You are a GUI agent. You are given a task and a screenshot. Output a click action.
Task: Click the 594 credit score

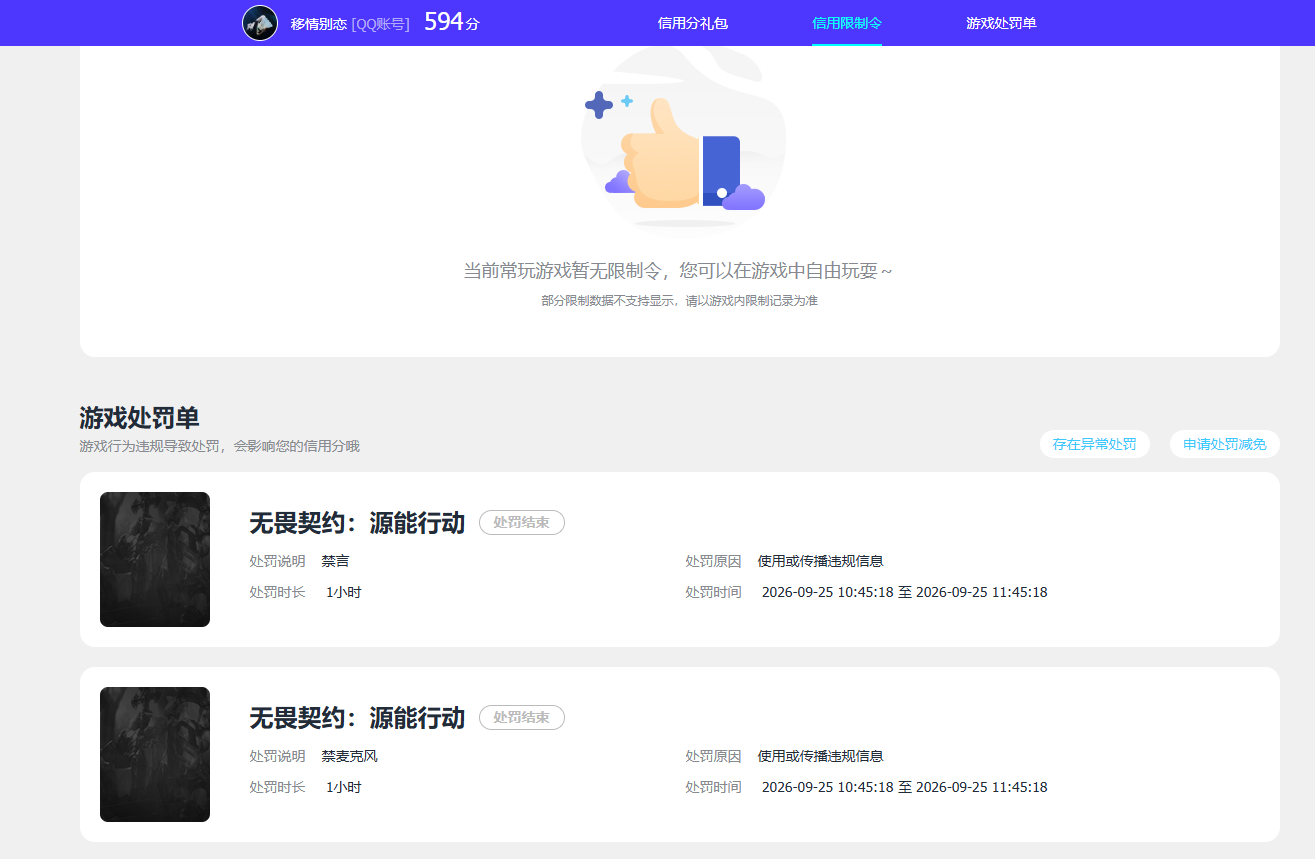[x=452, y=22]
